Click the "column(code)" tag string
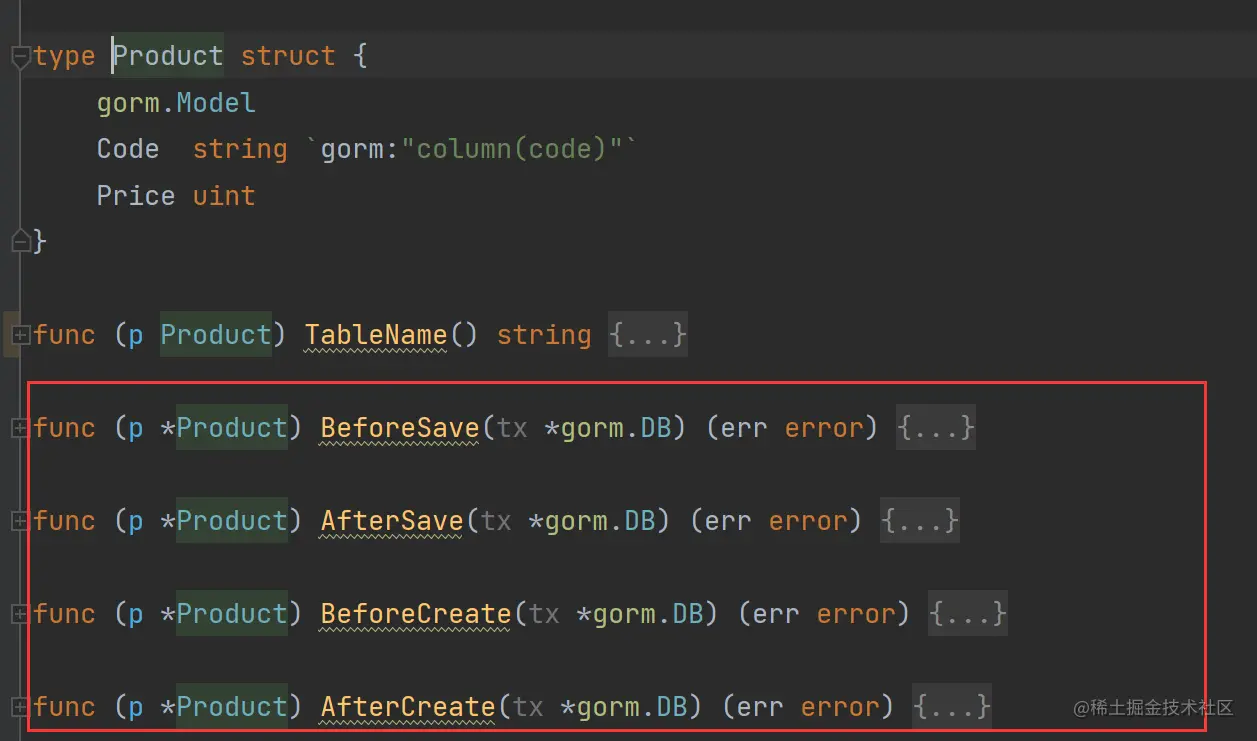1257x741 pixels. click(511, 149)
